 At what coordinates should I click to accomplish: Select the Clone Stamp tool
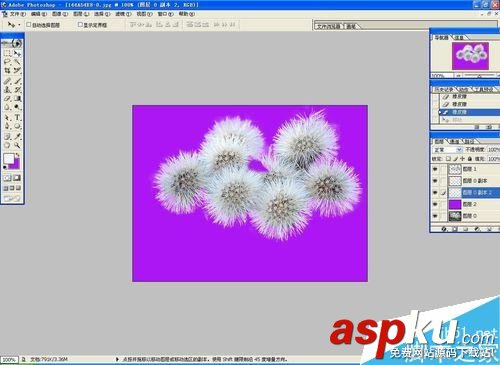[x=7, y=90]
